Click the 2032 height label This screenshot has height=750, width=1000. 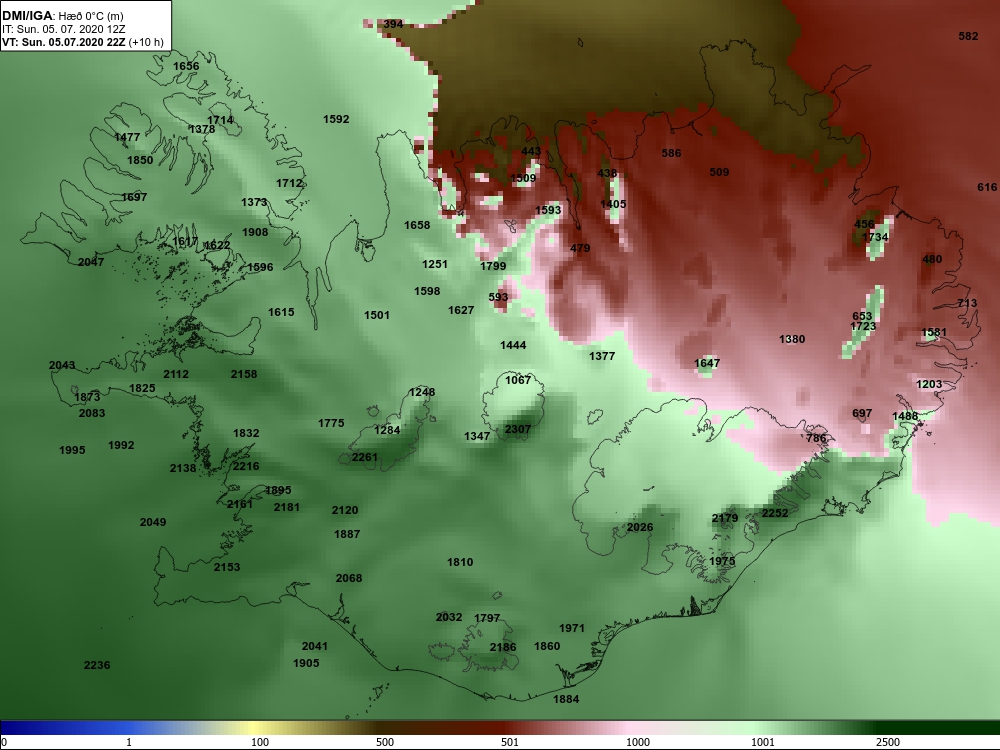[449, 617]
